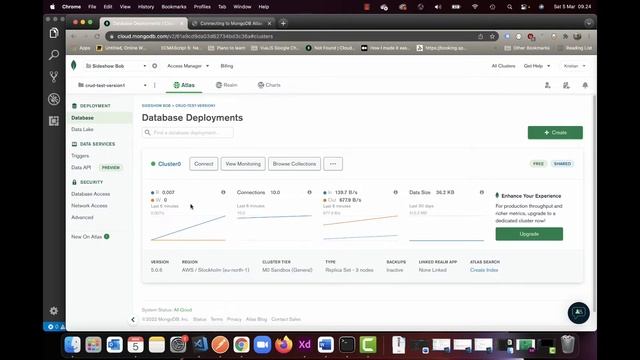
Task: Show info for Connections metric
Action: pos(309,192)
